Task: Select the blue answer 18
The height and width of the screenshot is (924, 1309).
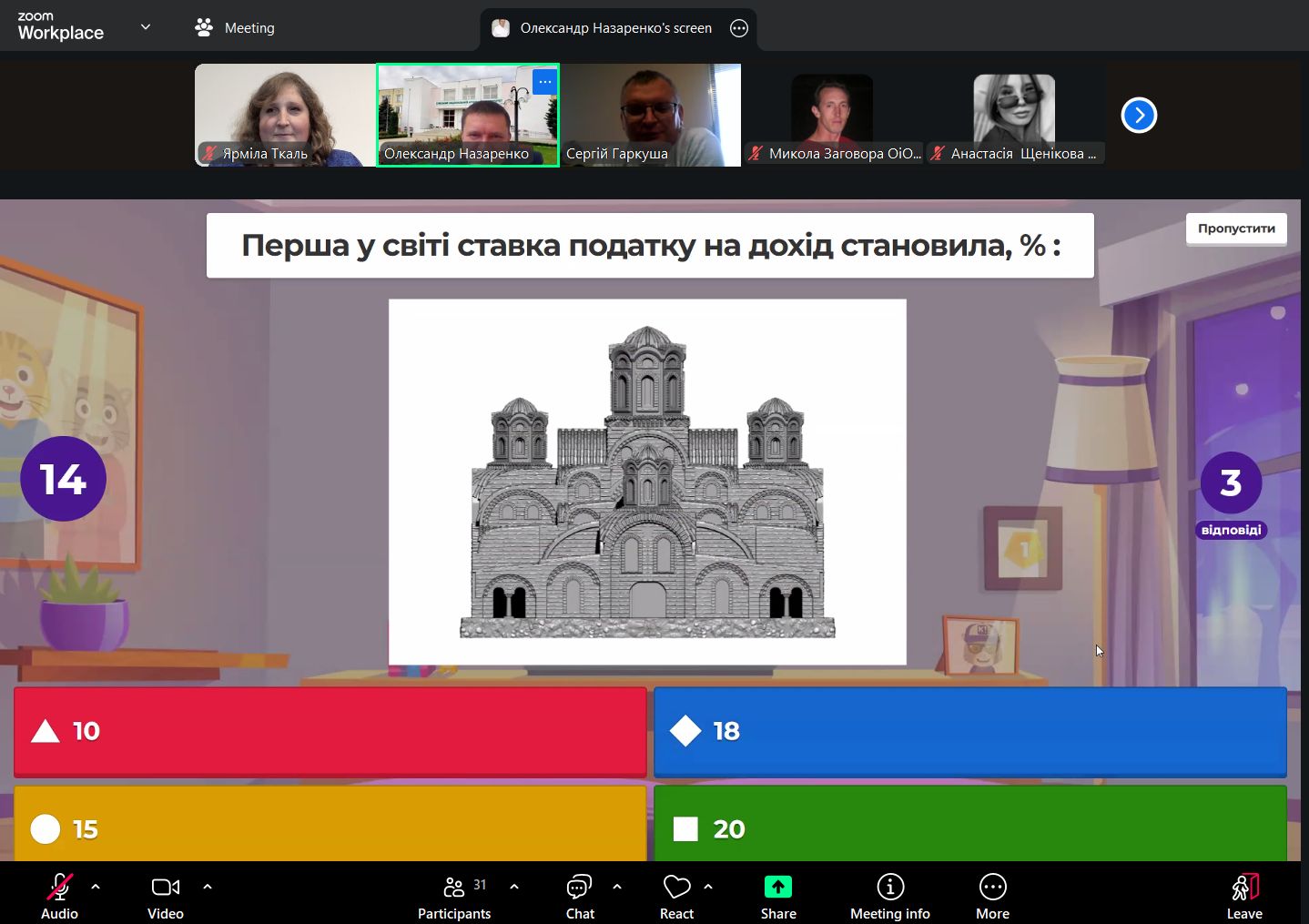Action: point(969,731)
